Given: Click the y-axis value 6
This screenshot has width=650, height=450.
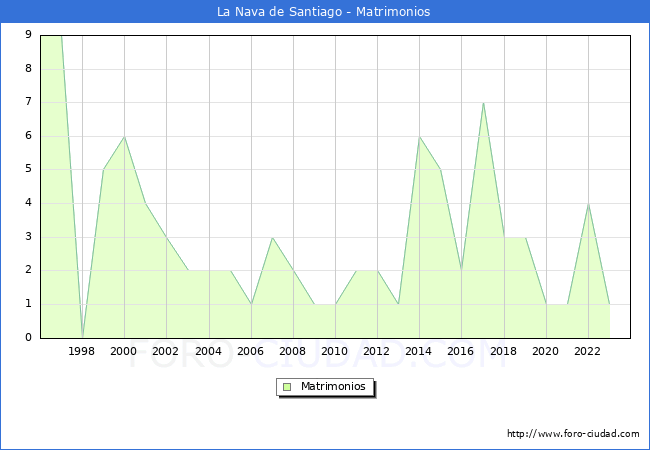Looking at the screenshot, I should click(28, 135).
